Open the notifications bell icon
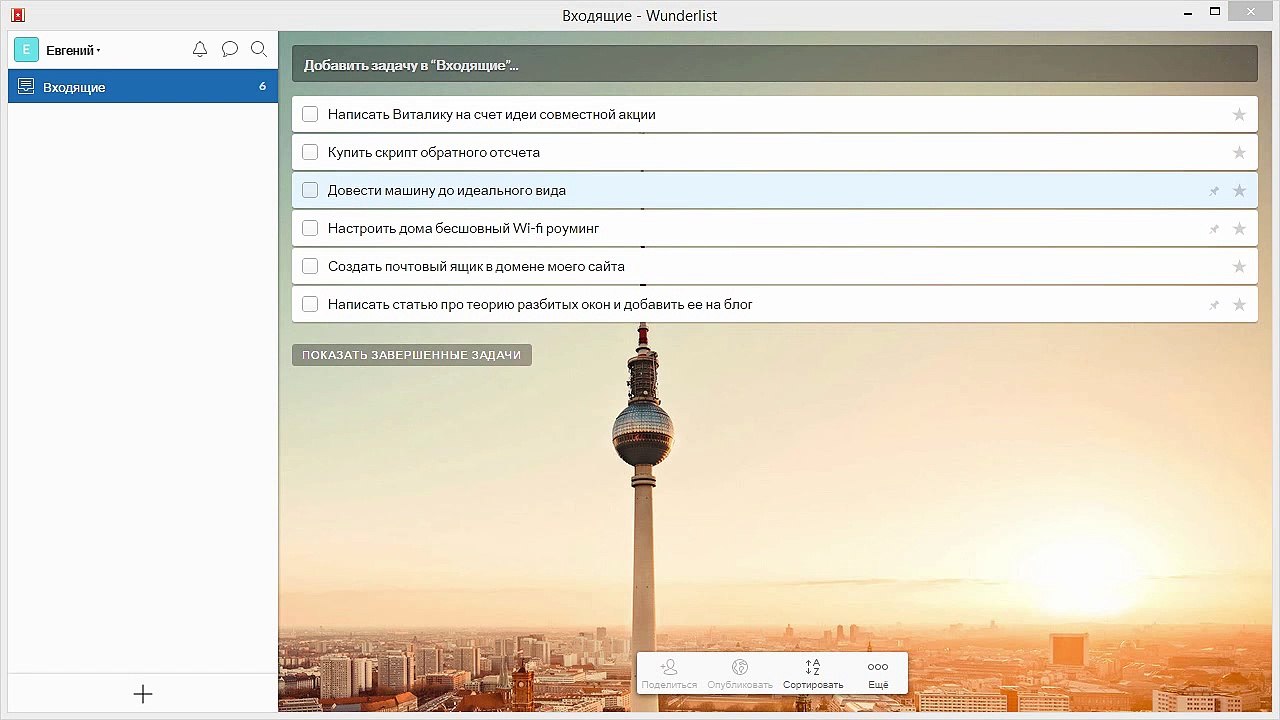The image size is (1280, 720). click(200, 49)
